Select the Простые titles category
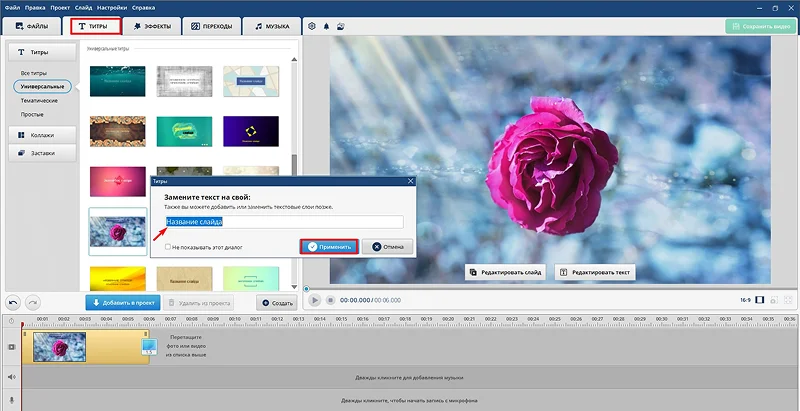This screenshot has width=800, height=411. tap(32, 114)
